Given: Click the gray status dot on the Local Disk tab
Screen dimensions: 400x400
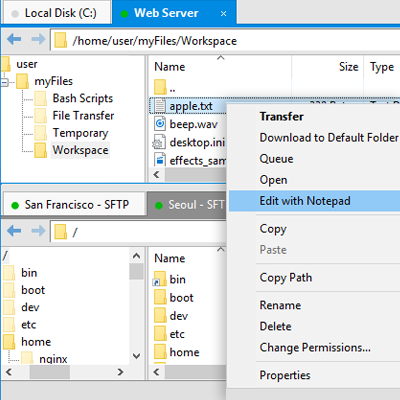Looking at the screenshot, I should pyautogui.click(x=15, y=14).
